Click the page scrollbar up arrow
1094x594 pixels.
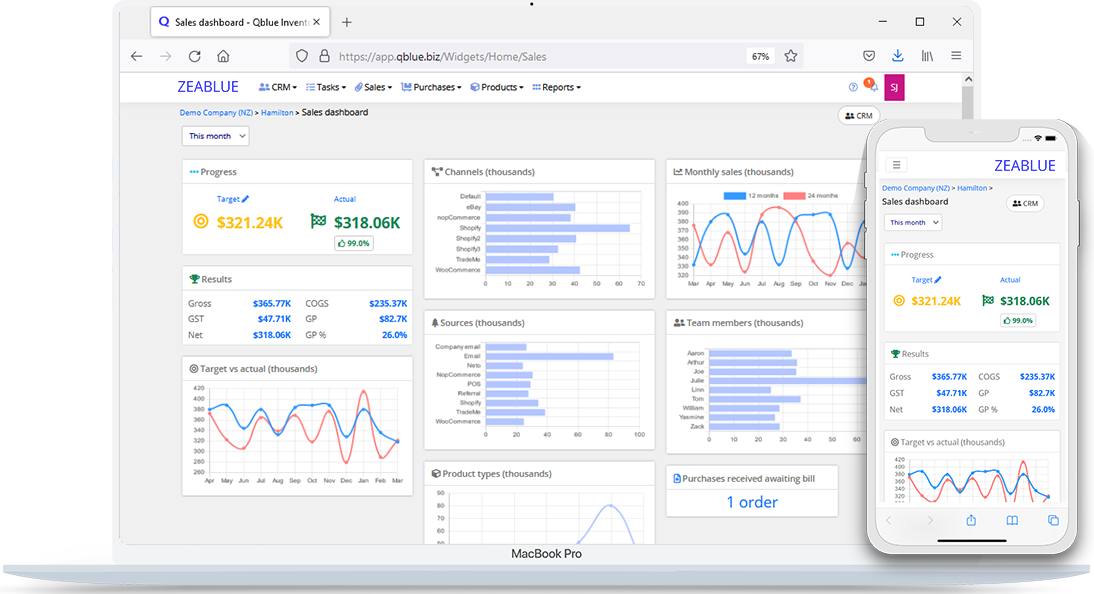point(968,80)
